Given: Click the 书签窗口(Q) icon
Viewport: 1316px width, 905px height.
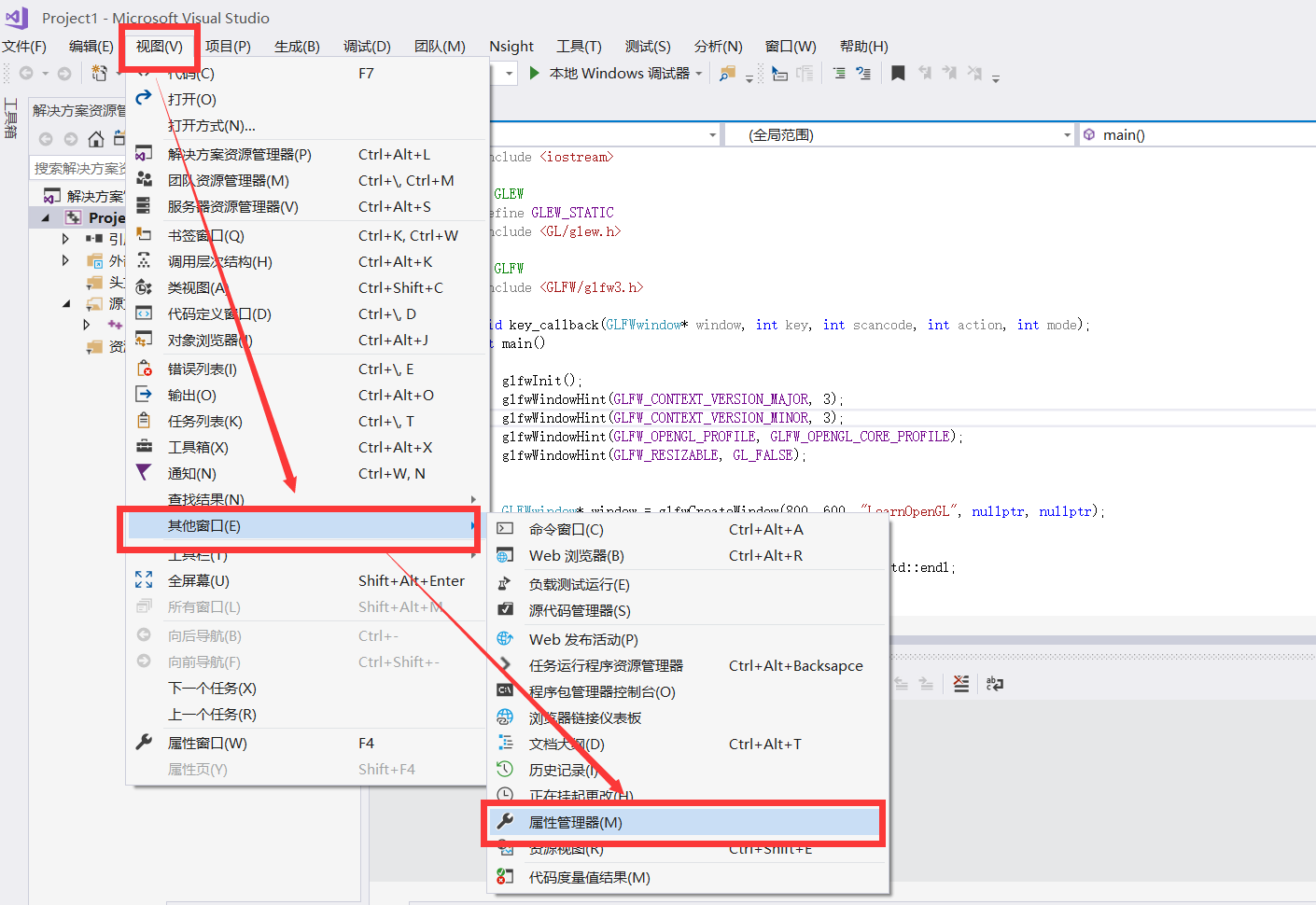Looking at the screenshot, I should 144,234.
